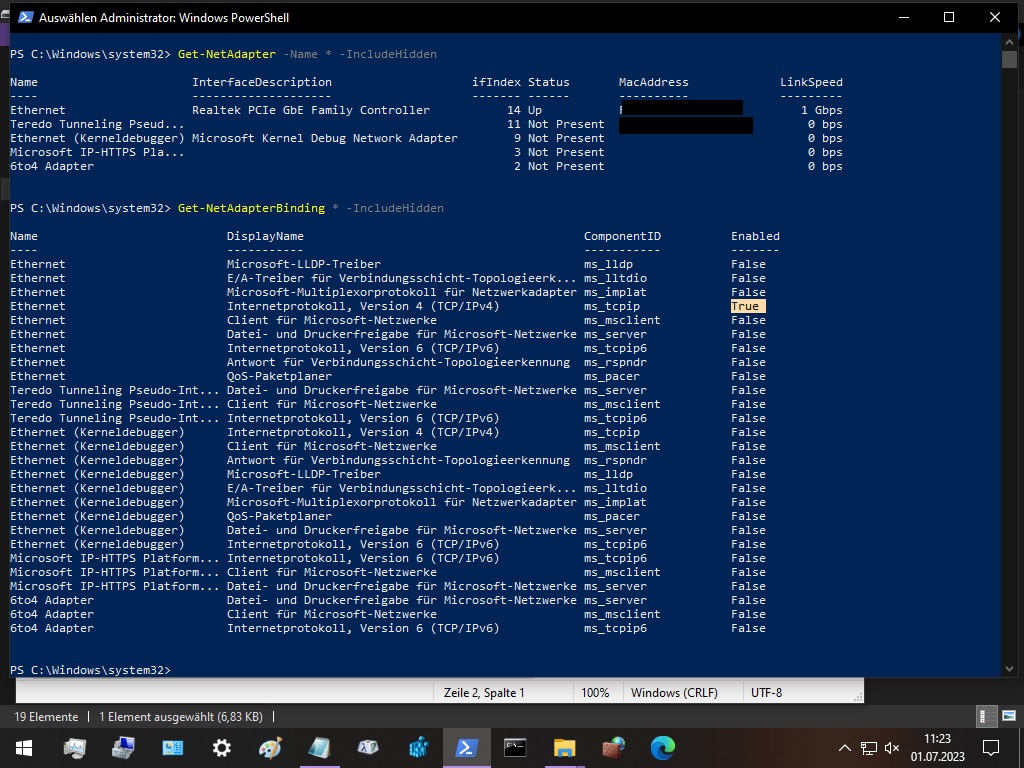Open the firewall brick-wall taskbar icon
The image size is (1024, 768).
(x=613, y=747)
